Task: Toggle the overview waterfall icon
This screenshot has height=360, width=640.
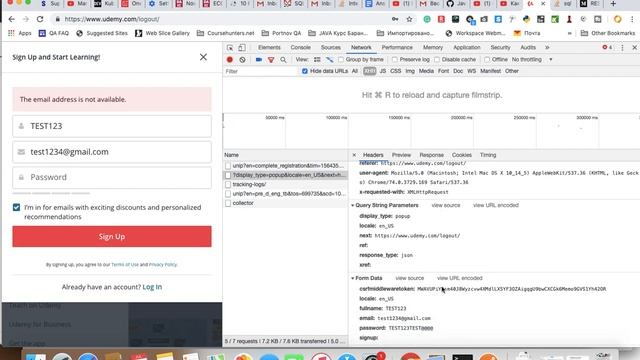Action: (329, 60)
